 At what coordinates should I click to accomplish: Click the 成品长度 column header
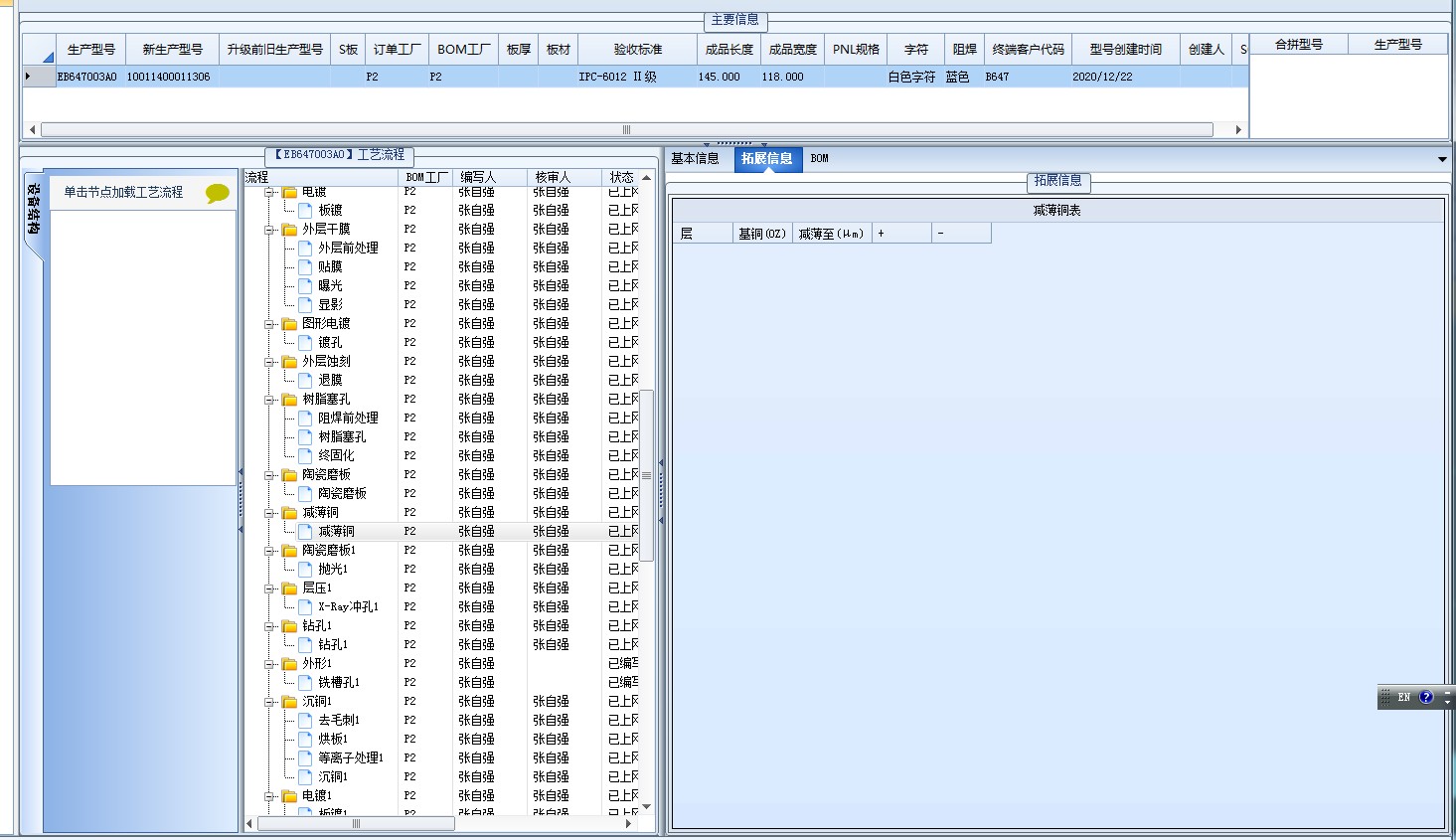729,50
